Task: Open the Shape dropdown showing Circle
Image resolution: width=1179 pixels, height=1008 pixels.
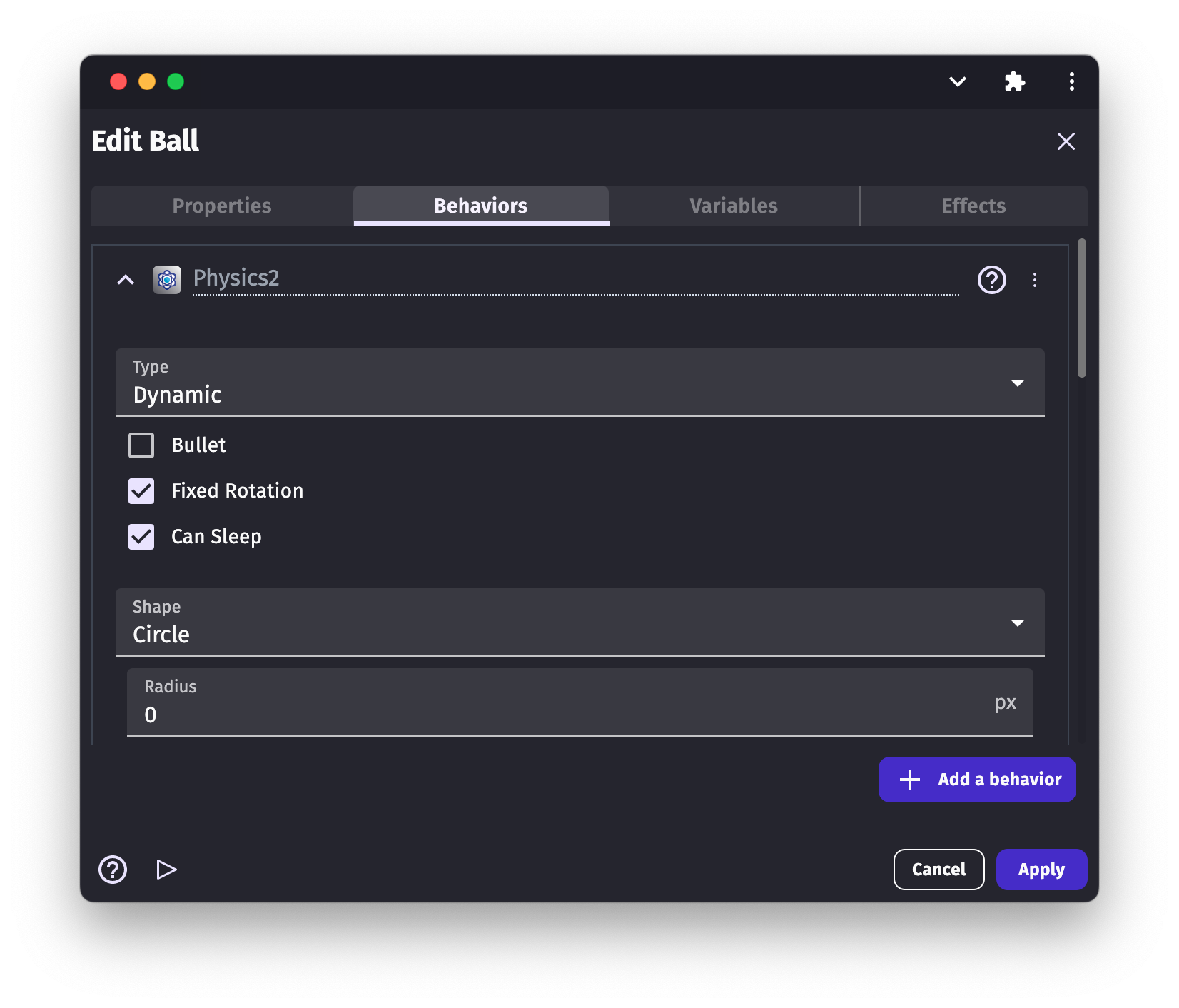Action: (580, 623)
